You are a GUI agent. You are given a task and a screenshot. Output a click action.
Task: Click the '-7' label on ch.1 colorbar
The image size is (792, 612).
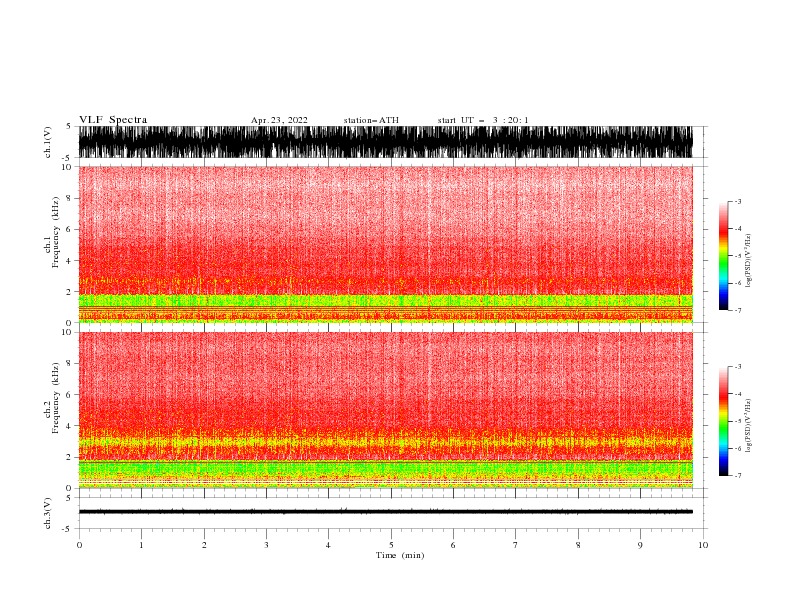click(x=737, y=310)
